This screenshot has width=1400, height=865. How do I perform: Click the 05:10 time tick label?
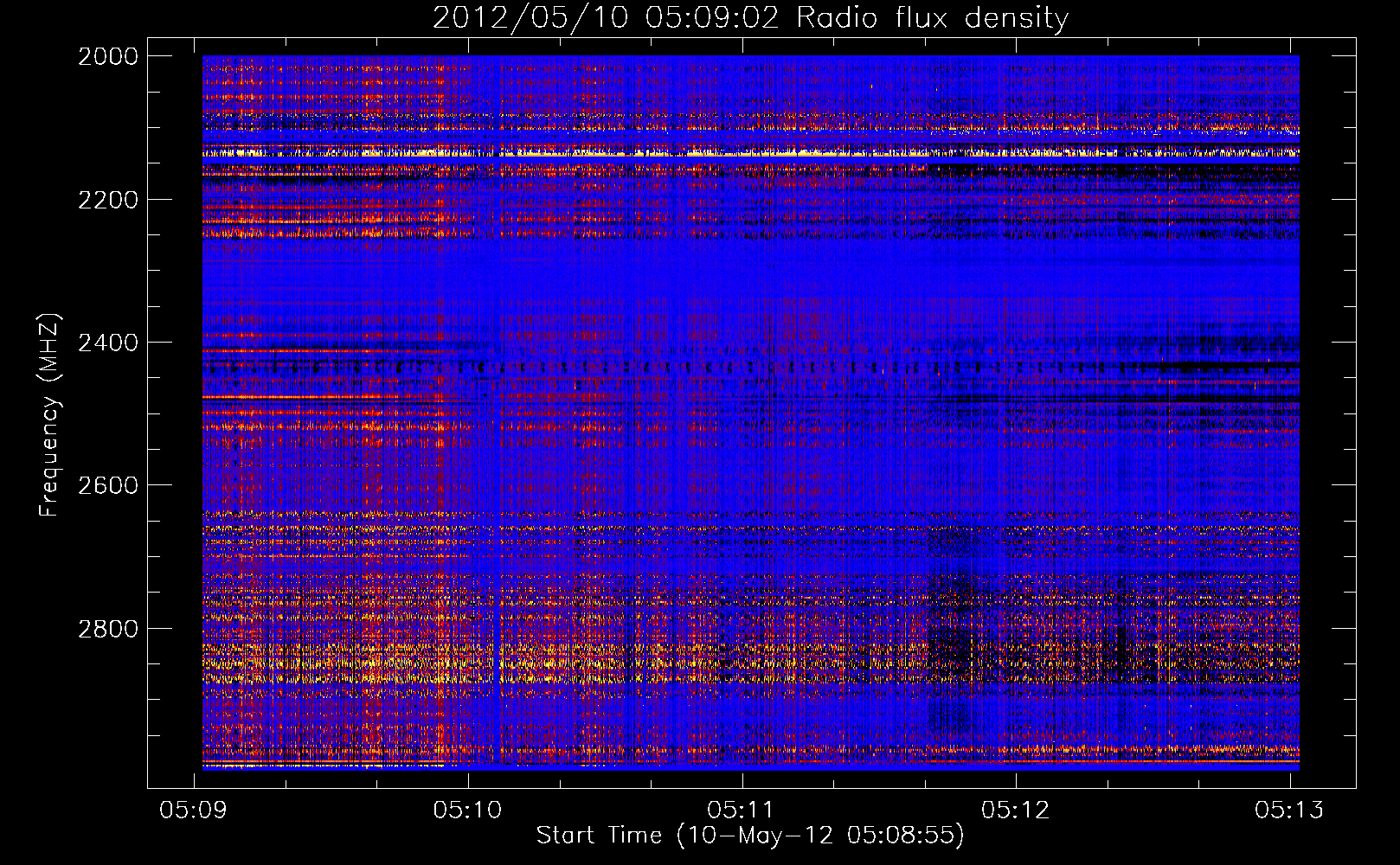(x=468, y=810)
